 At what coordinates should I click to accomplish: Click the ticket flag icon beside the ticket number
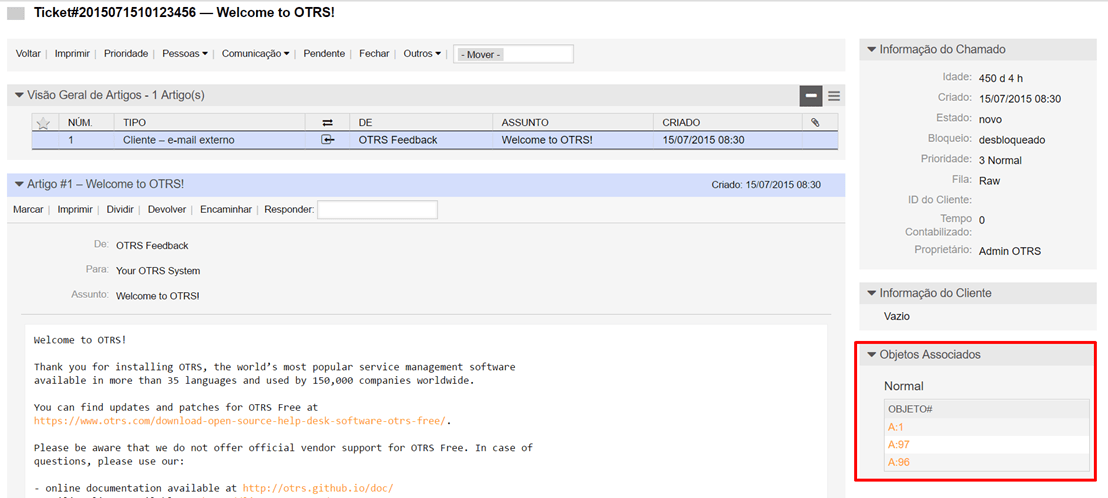pos(16,13)
